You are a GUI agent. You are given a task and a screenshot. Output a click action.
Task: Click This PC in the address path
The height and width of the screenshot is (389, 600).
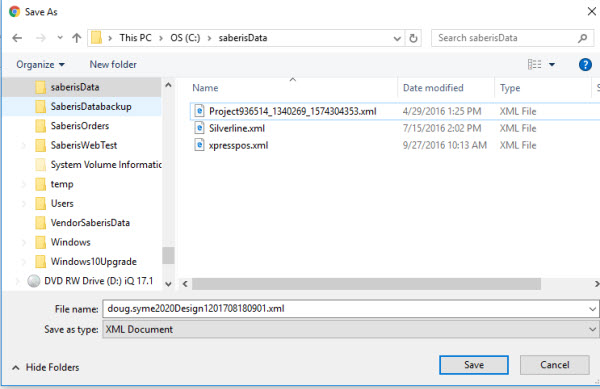point(135,38)
